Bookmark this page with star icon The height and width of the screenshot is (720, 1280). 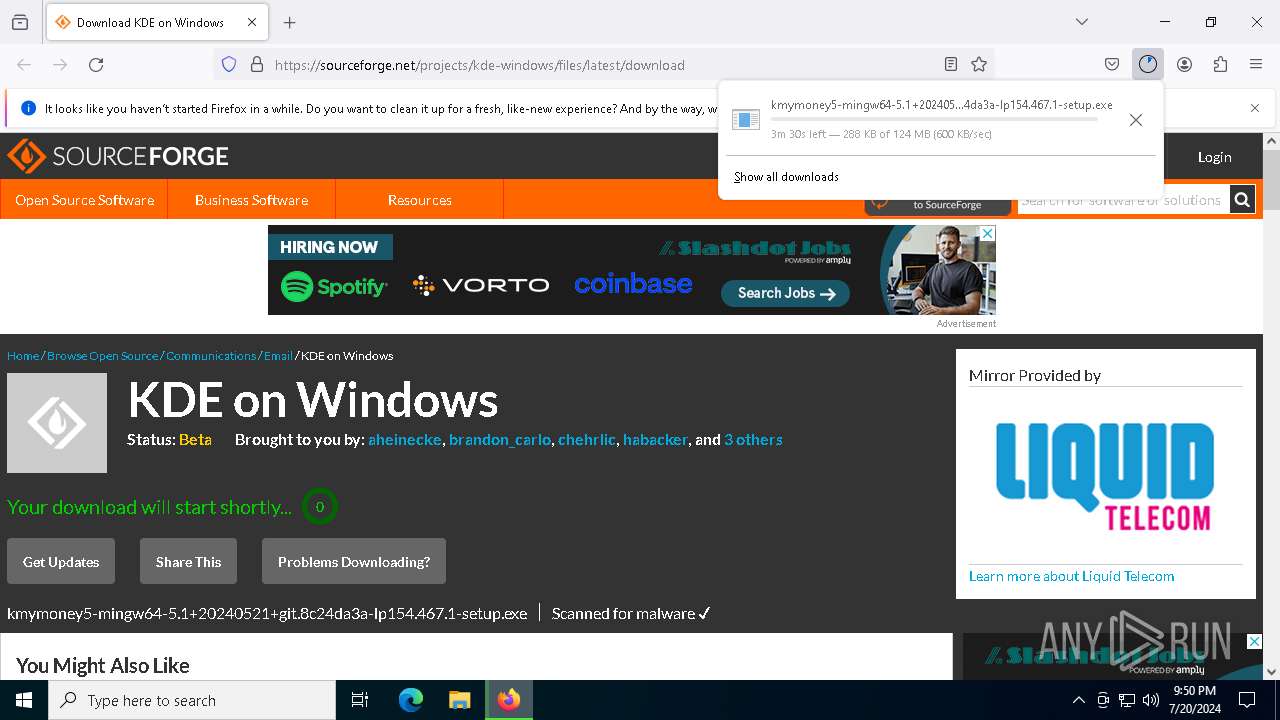pyautogui.click(x=979, y=64)
